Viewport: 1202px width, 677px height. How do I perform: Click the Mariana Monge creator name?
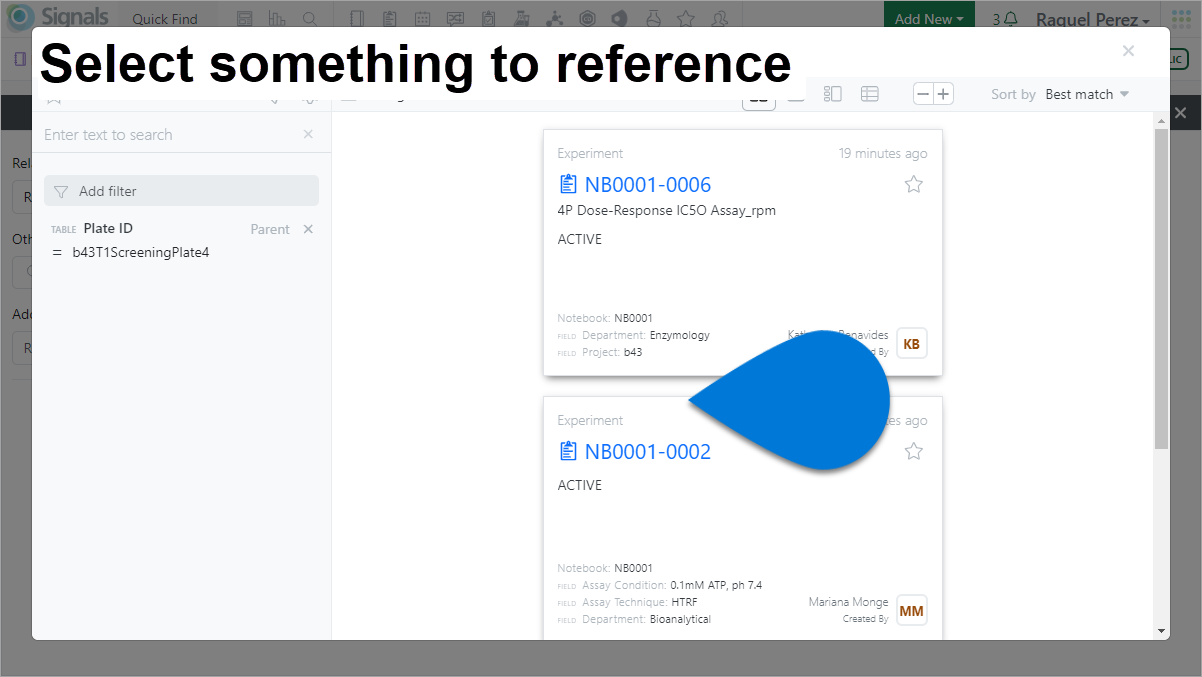848,602
